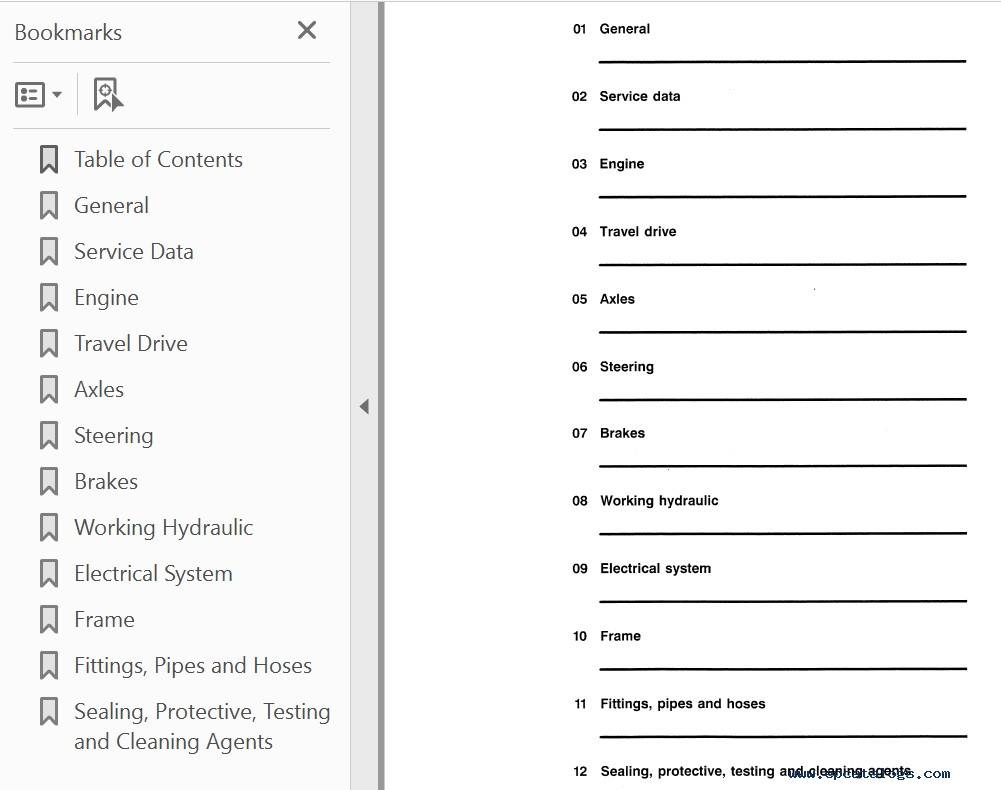Viewport: 1001px width, 790px height.
Task: Open the Table of Contents bookmark
Action: (158, 160)
